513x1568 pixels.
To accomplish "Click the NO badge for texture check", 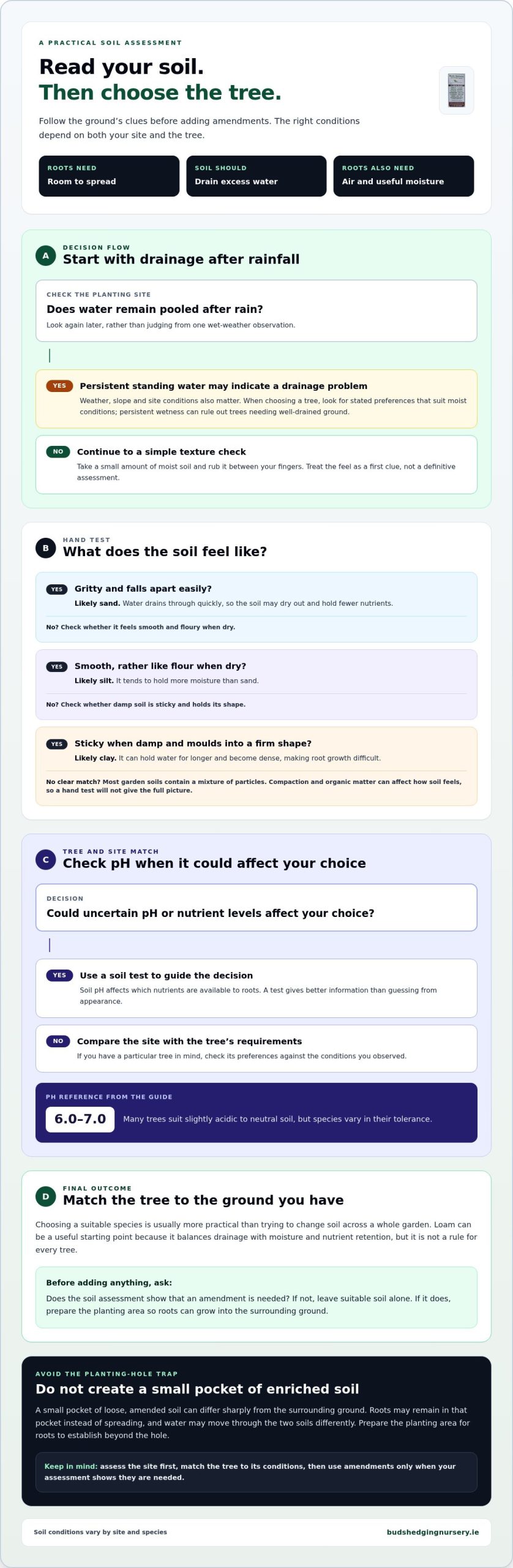I will pyautogui.click(x=58, y=451).
